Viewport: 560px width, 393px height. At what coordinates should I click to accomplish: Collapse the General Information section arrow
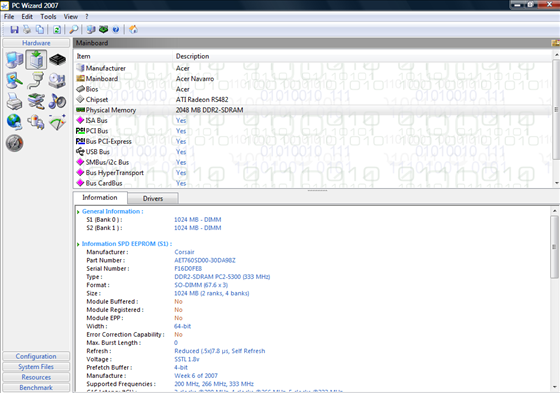[x=78, y=212]
